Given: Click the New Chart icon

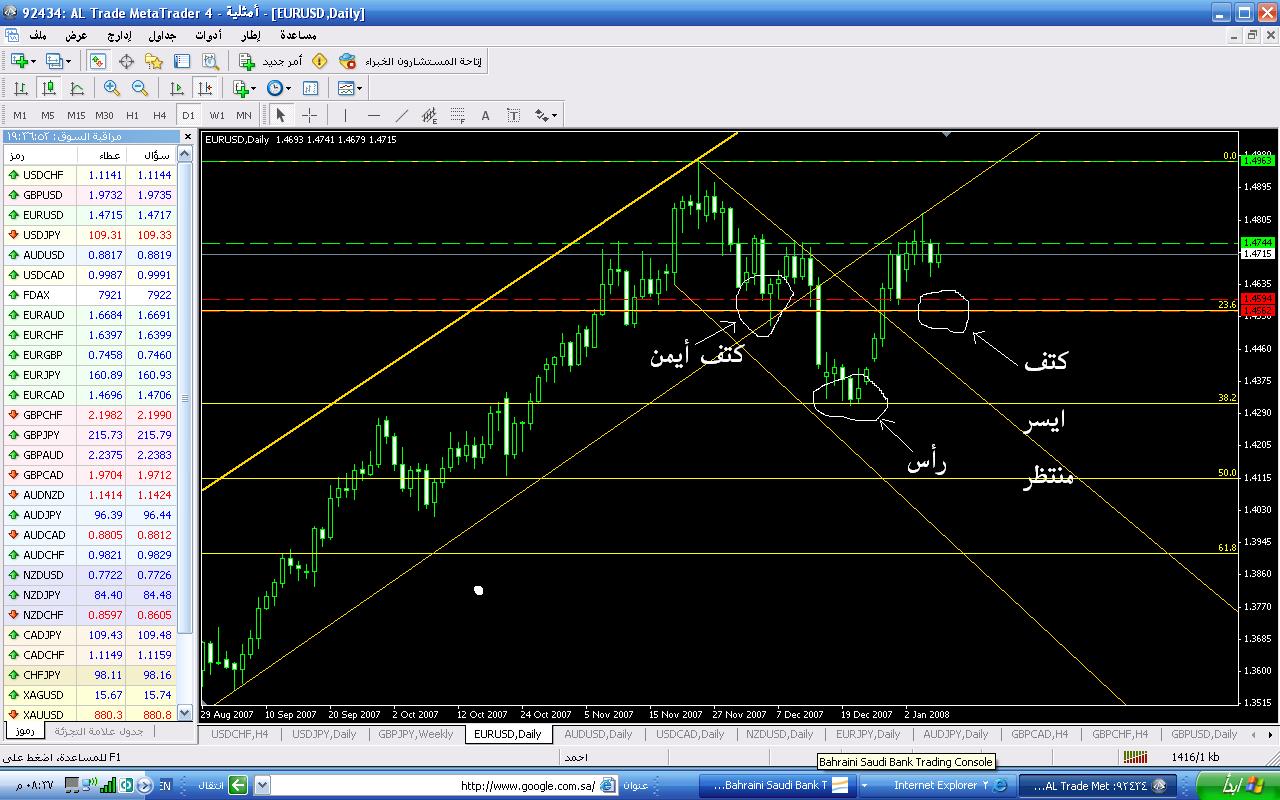Looking at the screenshot, I should 18,61.
